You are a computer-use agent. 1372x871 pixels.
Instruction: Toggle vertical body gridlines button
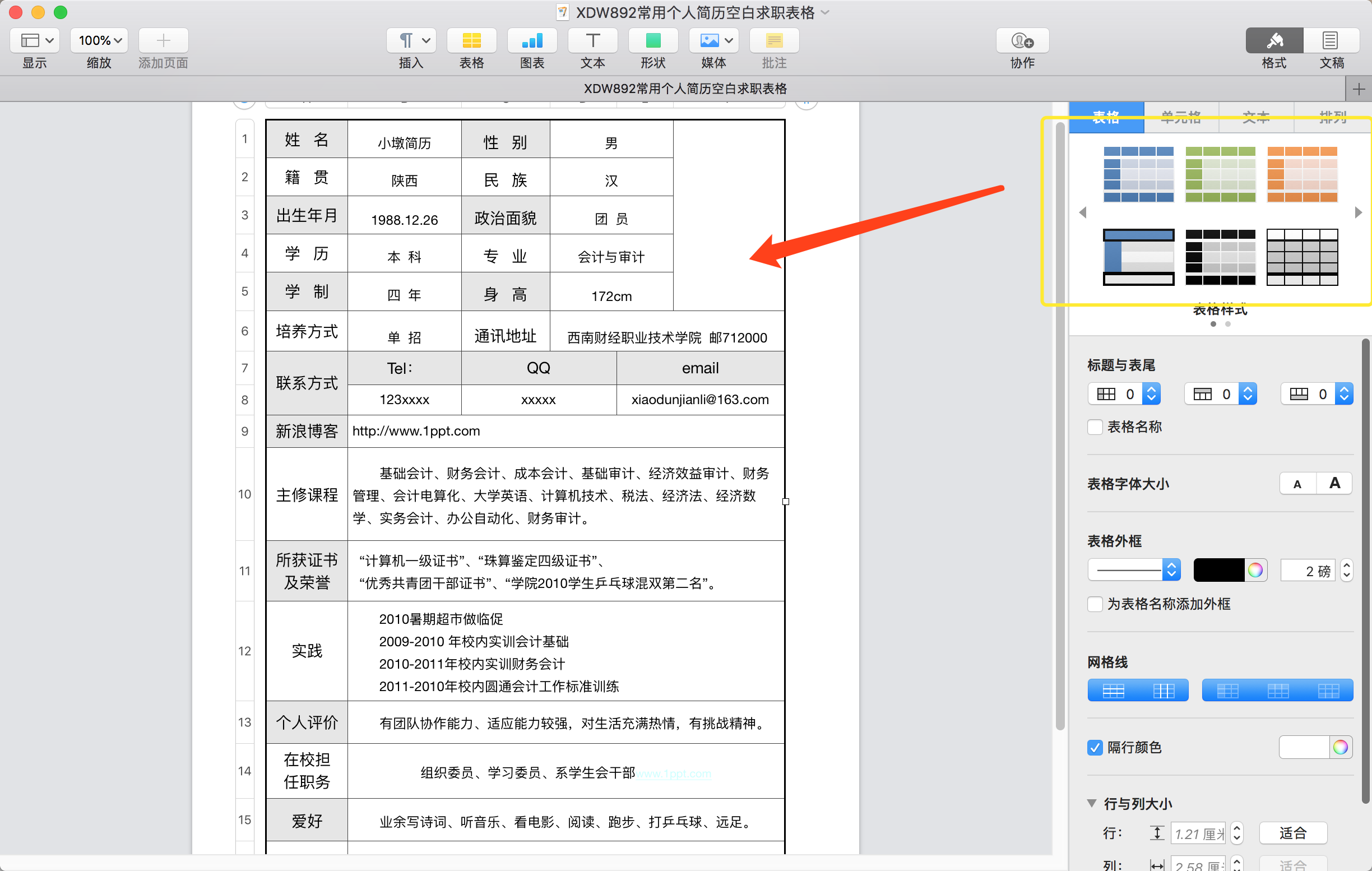[1163, 691]
